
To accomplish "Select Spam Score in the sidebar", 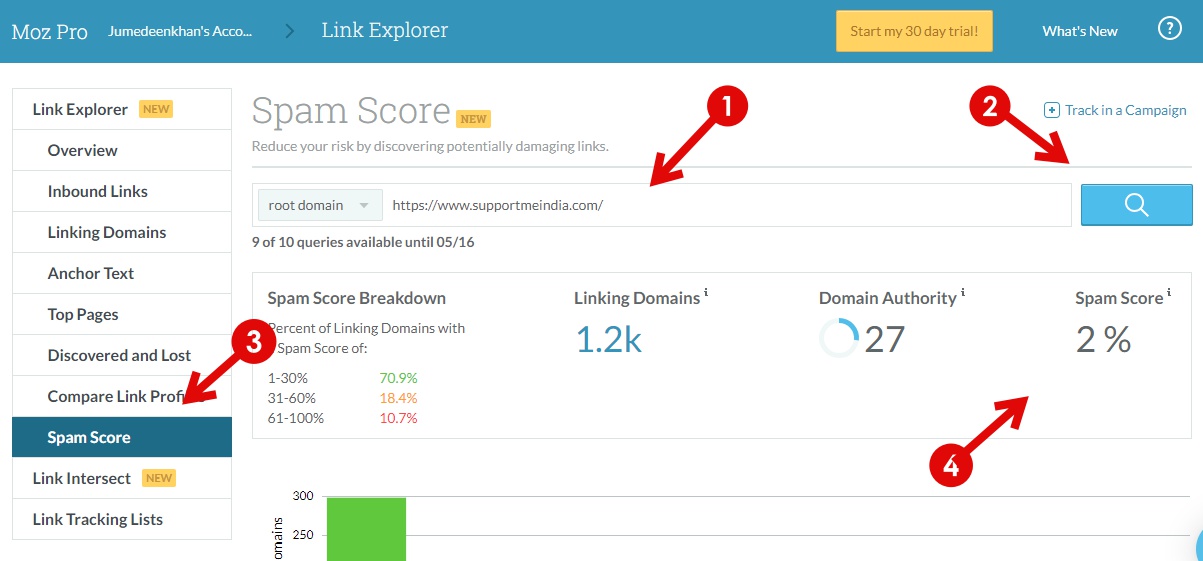I will (122, 437).
